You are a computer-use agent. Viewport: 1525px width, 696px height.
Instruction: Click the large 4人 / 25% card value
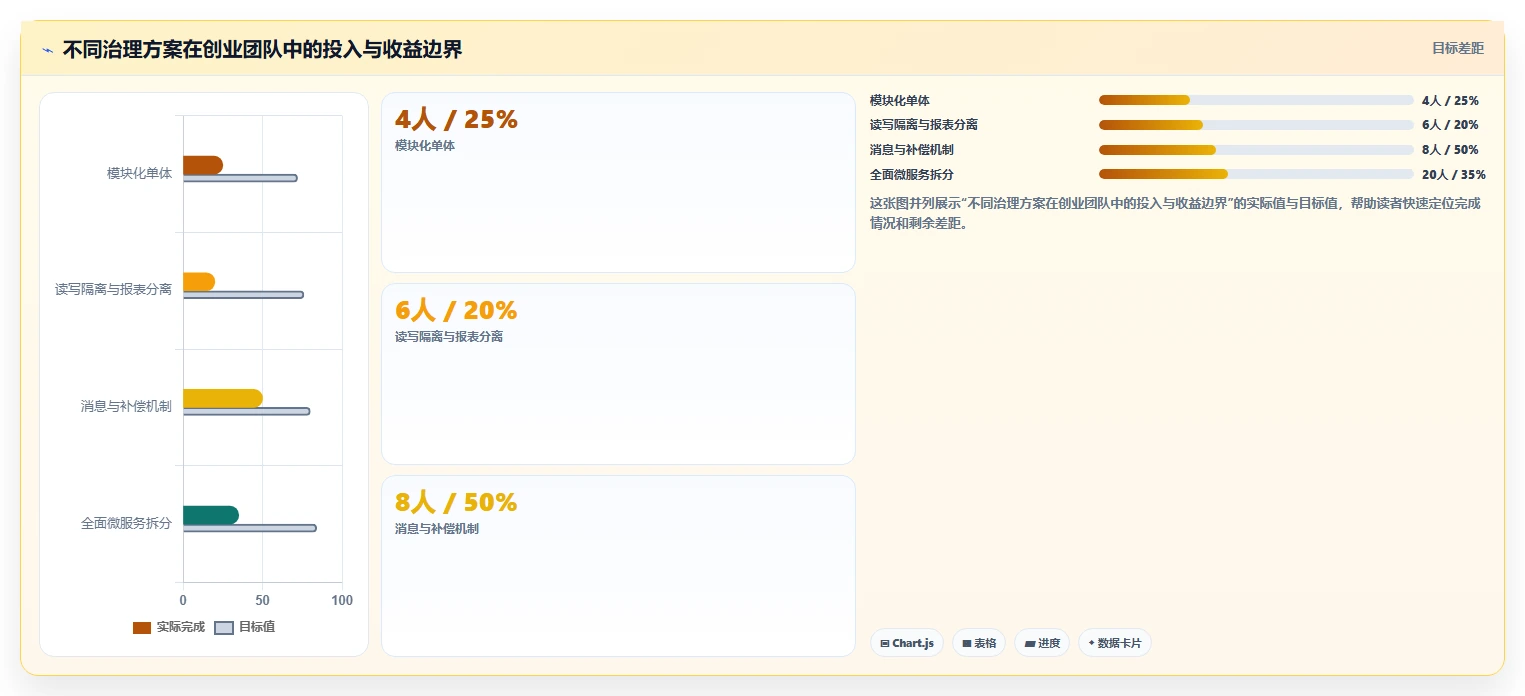456,120
